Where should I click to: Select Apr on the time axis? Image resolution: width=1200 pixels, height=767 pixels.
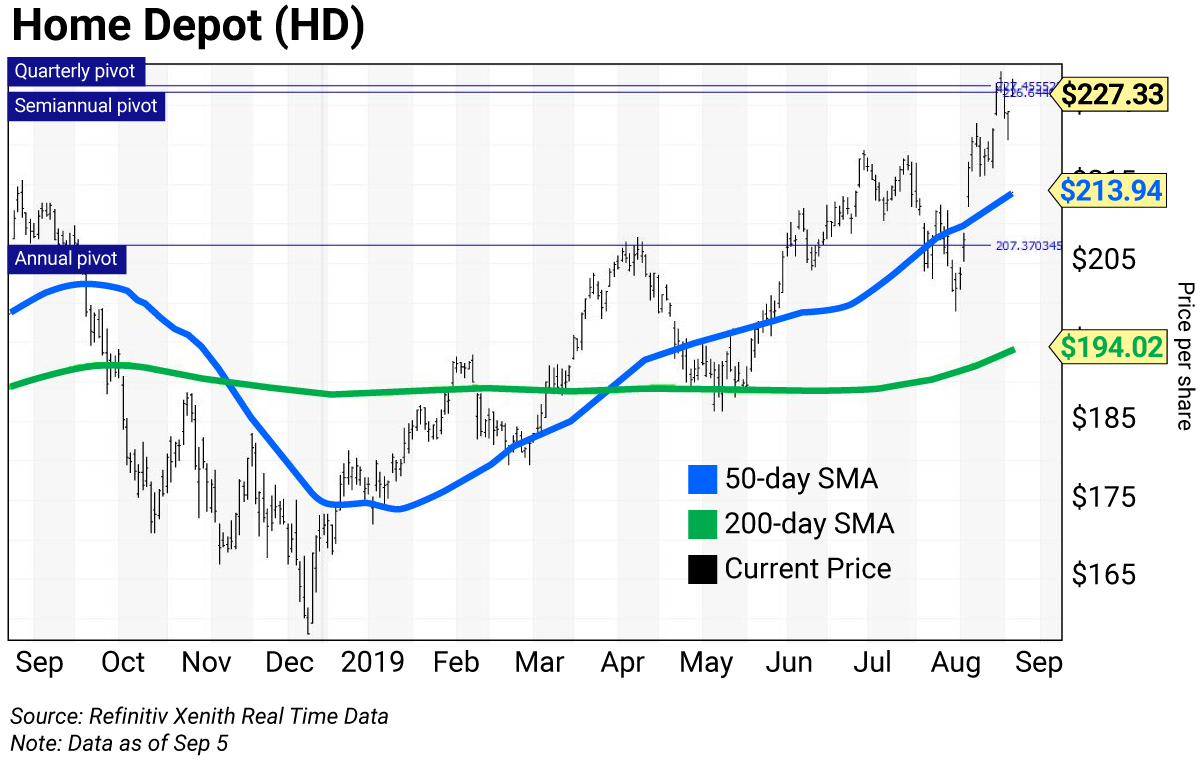pyautogui.click(x=624, y=662)
